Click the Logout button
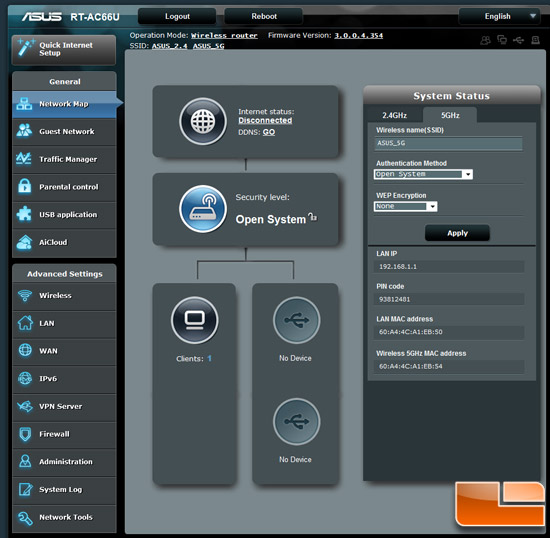Viewport: 550px width, 538px height. point(177,16)
